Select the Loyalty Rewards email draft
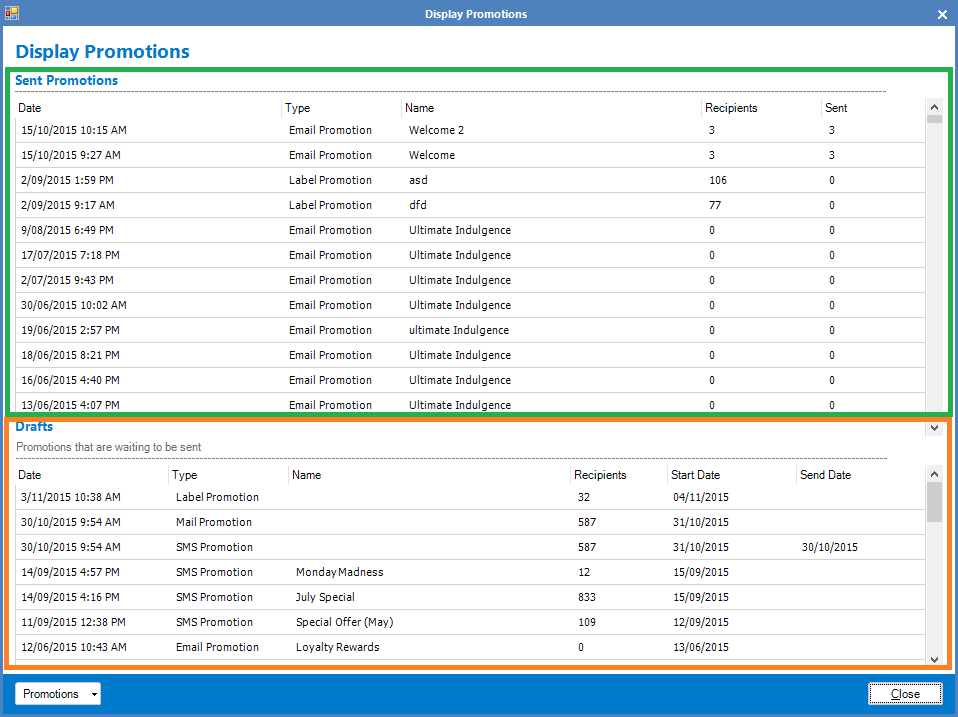The image size is (958, 717). (337, 647)
